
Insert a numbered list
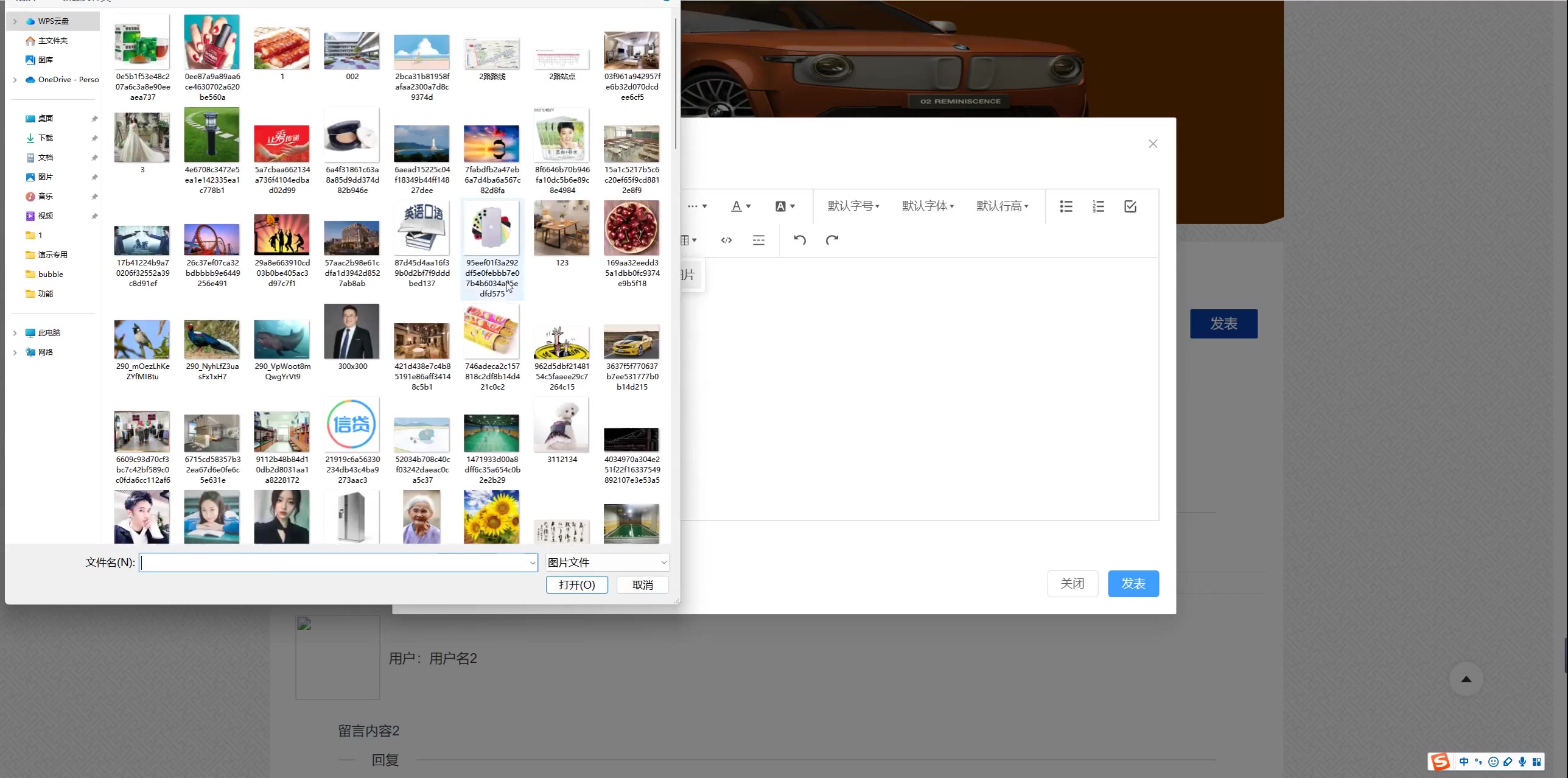(x=1098, y=206)
